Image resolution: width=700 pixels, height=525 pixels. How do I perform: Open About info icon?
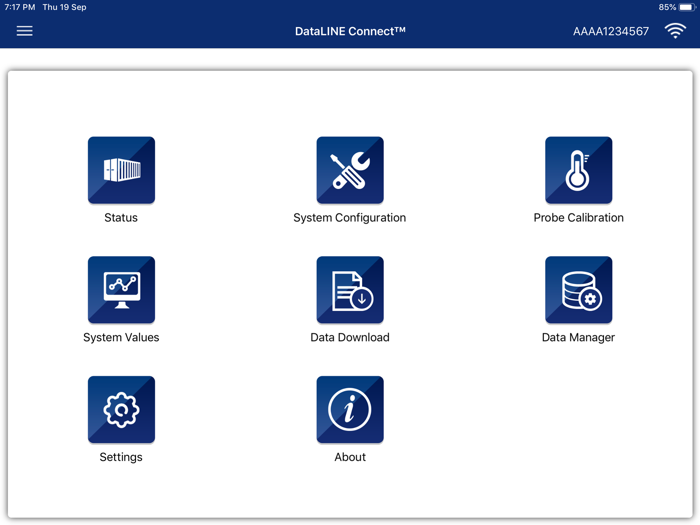click(350, 409)
